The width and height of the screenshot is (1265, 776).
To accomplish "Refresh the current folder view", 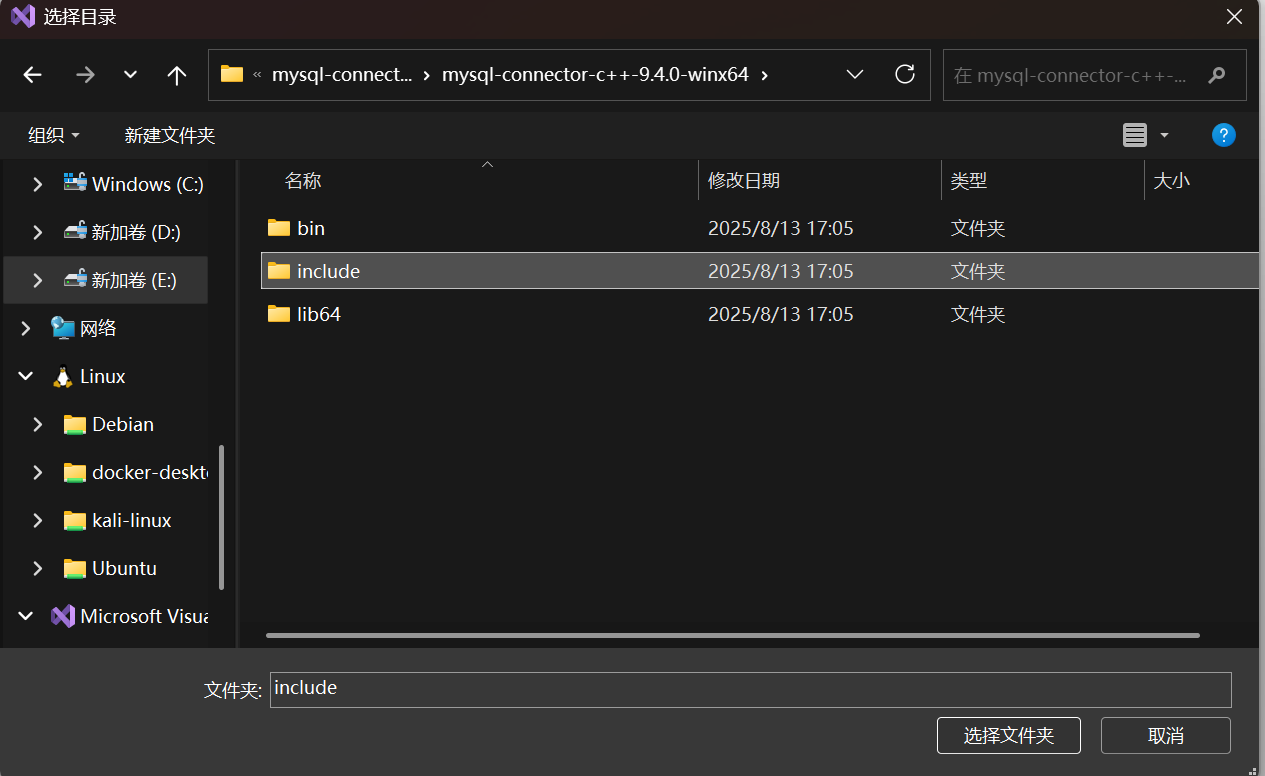I will [x=905, y=74].
